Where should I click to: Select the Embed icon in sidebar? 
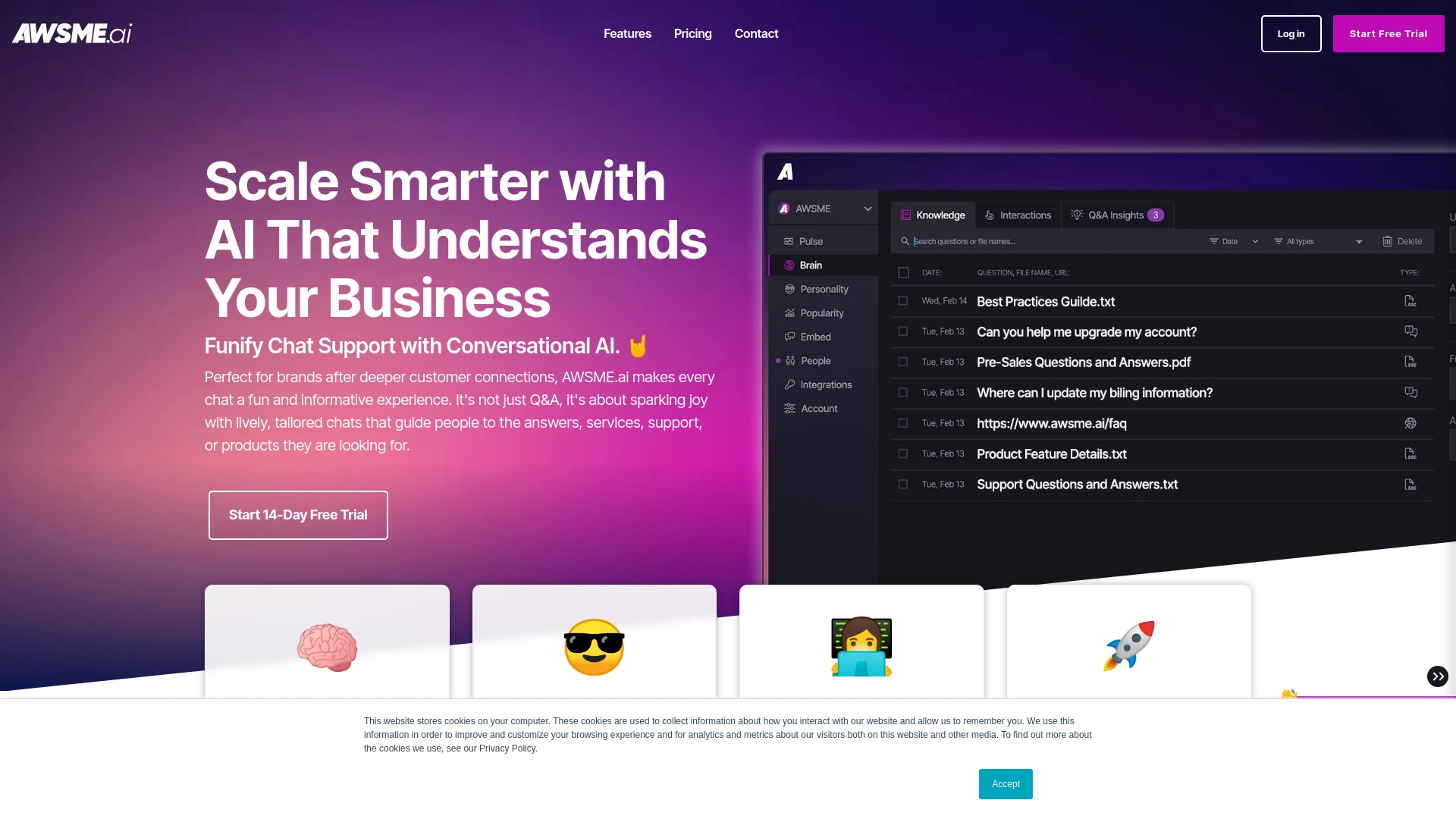(788, 337)
